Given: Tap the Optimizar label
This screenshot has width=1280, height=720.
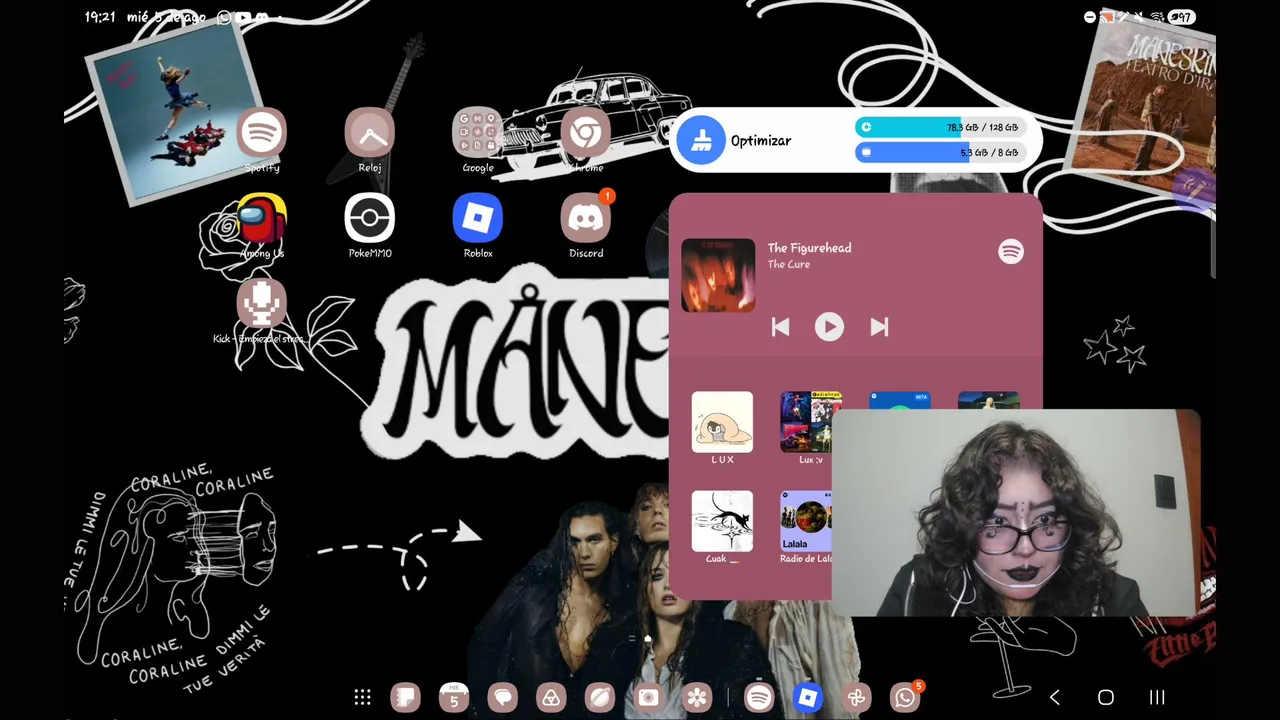Looking at the screenshot, I should pos(761,141).
